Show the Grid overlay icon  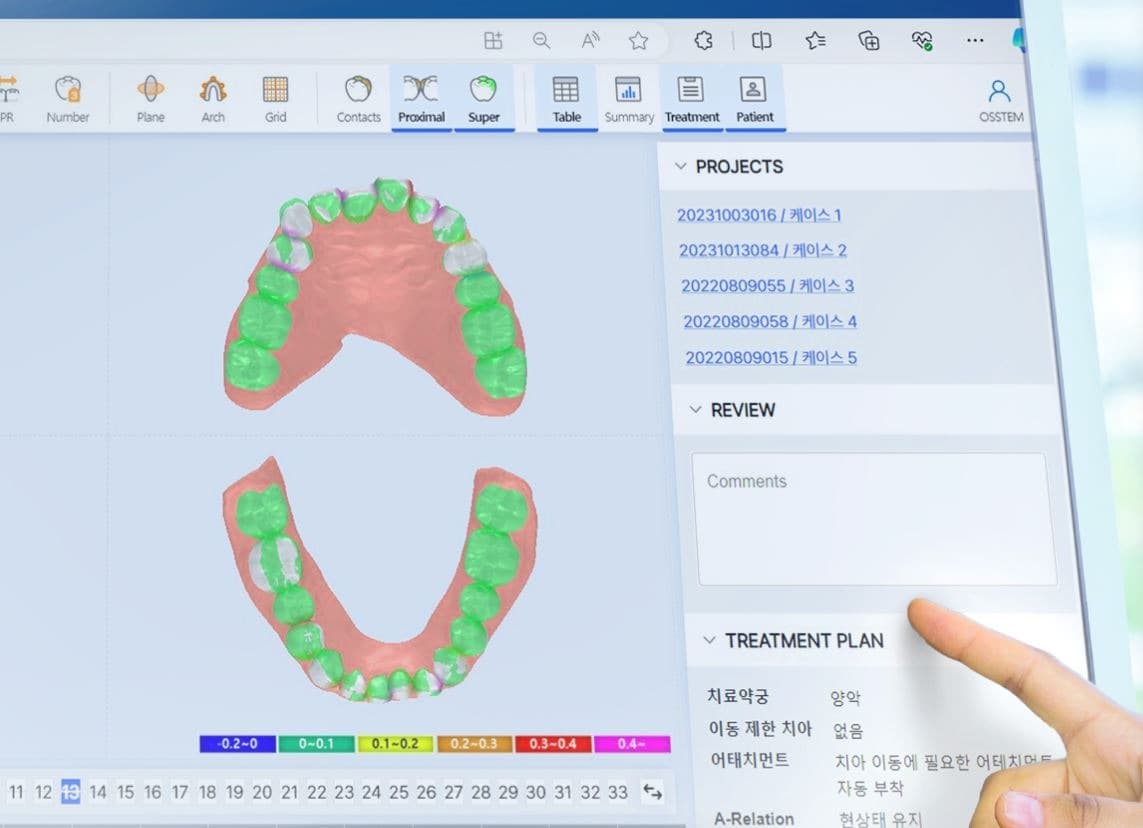point(276,90)
